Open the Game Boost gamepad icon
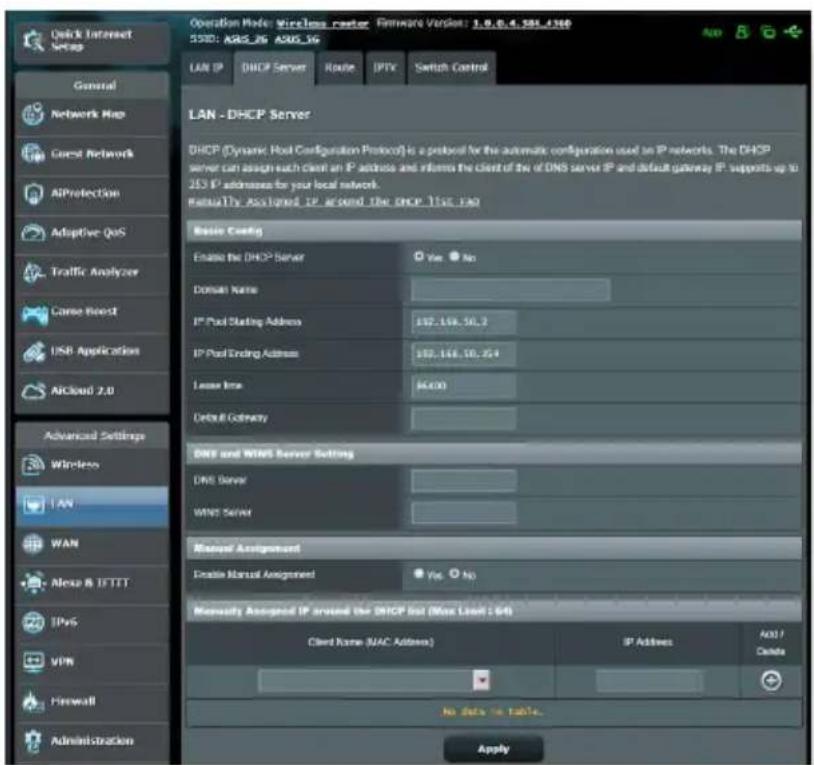 coord(34,313)
